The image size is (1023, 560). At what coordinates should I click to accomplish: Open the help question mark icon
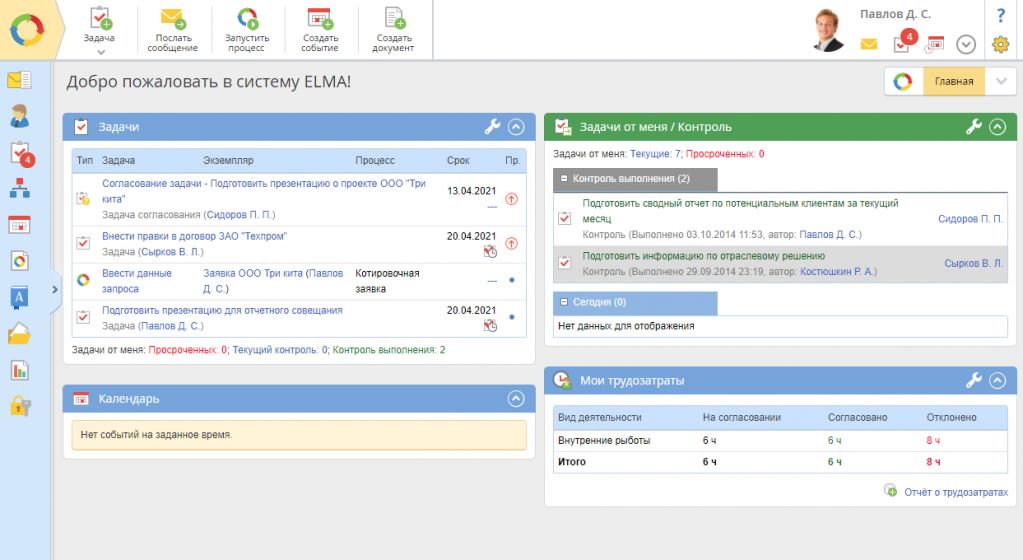[1000, 15]
